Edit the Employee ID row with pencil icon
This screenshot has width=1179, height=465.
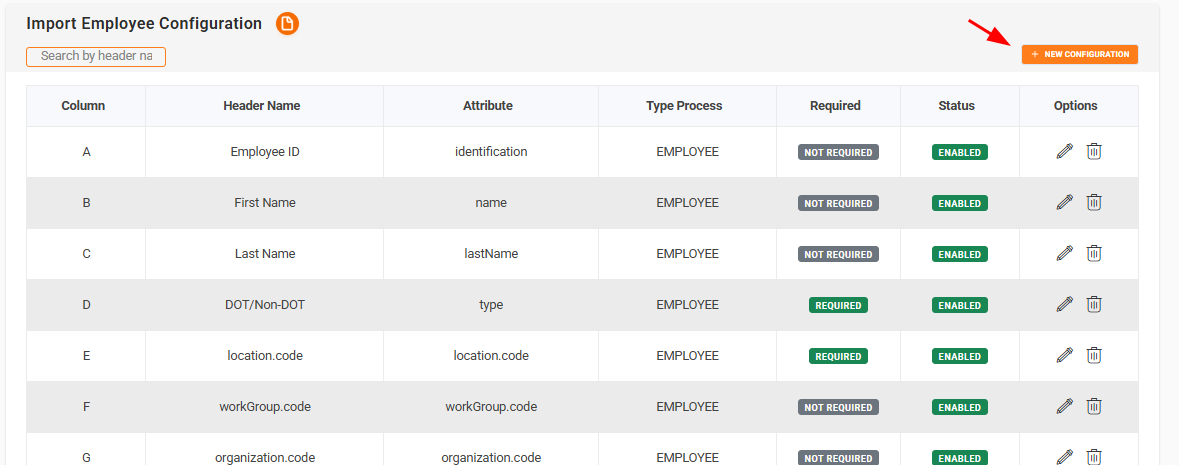[1064, 152]
